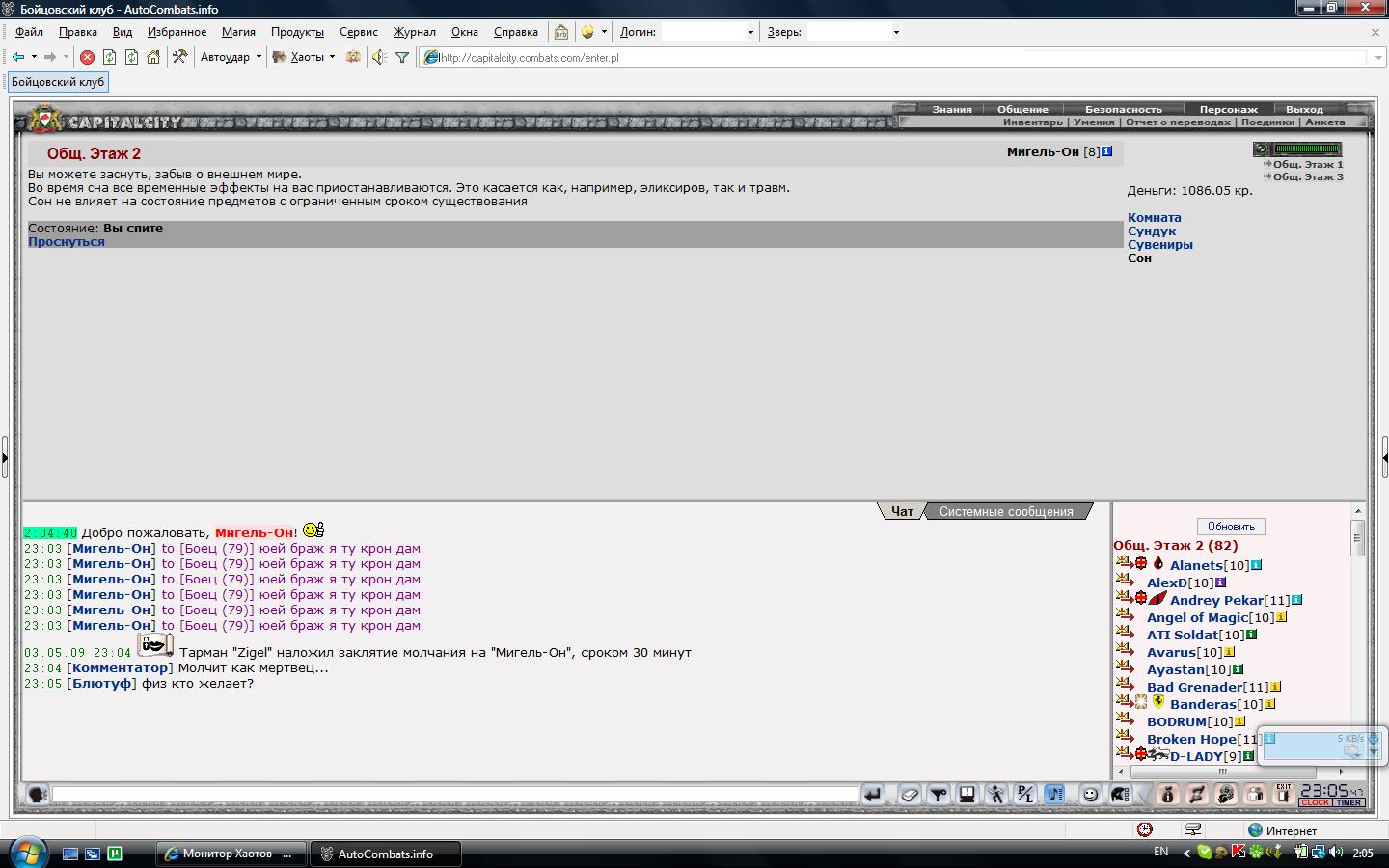1389x868 pixels.
Task: Open the Файл menu
Action: pyautogui.click(x=29, y=32)
